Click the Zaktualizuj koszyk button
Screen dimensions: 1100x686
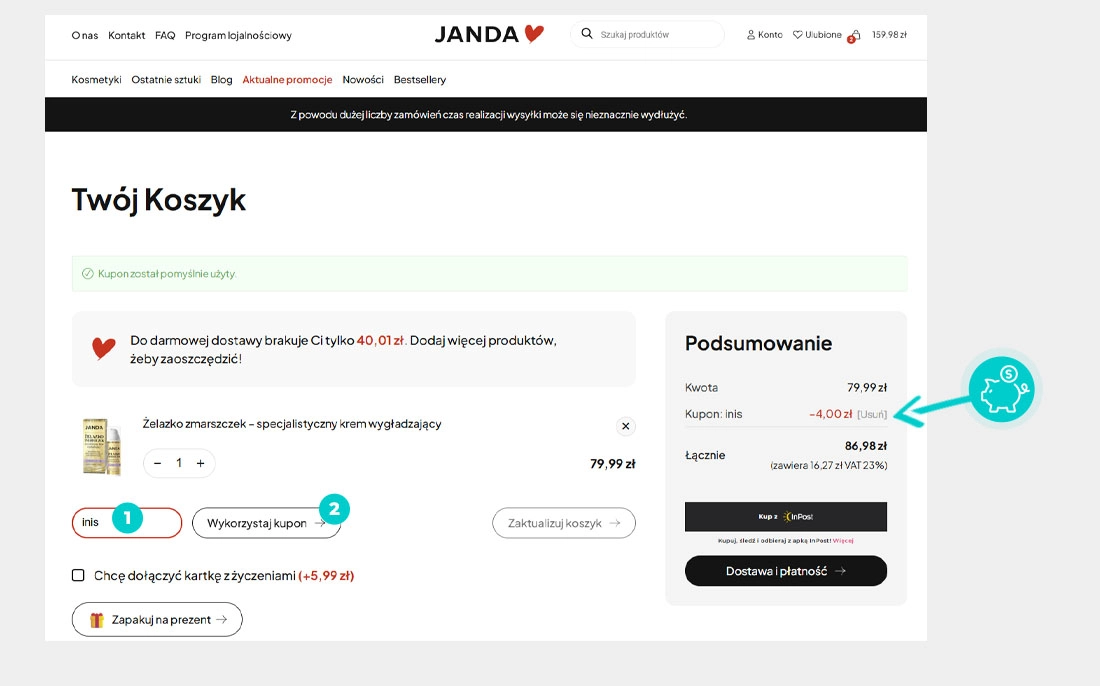point(564,523)
